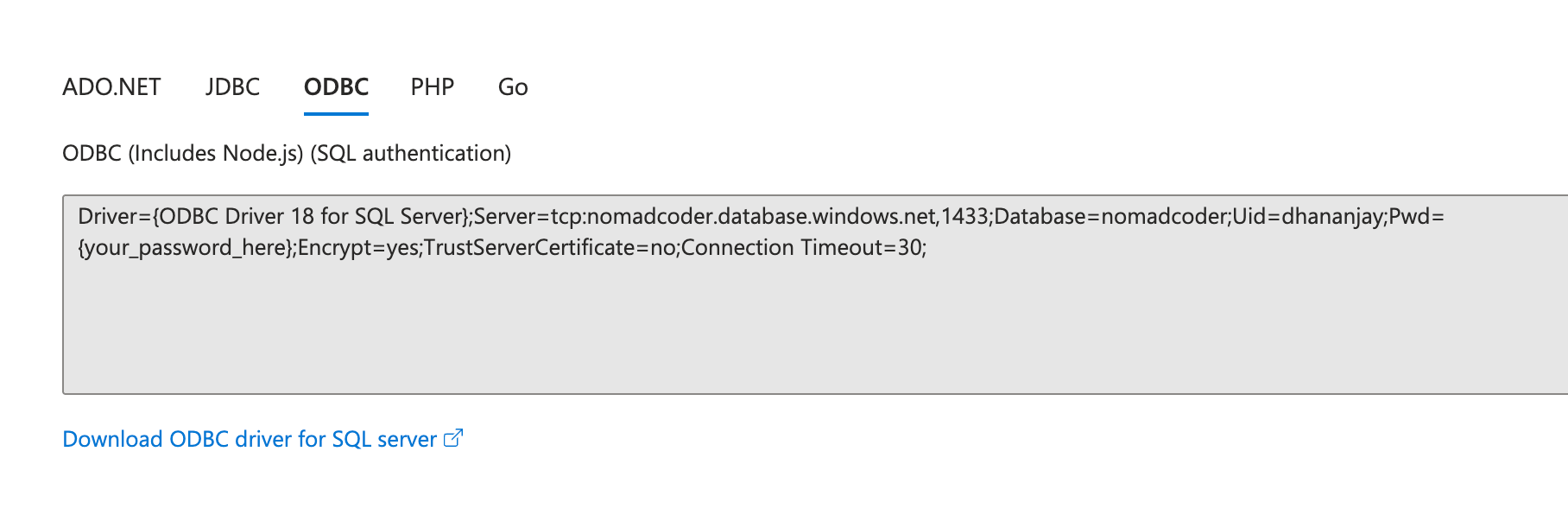Click the TrustServerCertificate=no setting
This screenshot has height=515, width=1568.
pyautogui.click(x=550, y=248)
